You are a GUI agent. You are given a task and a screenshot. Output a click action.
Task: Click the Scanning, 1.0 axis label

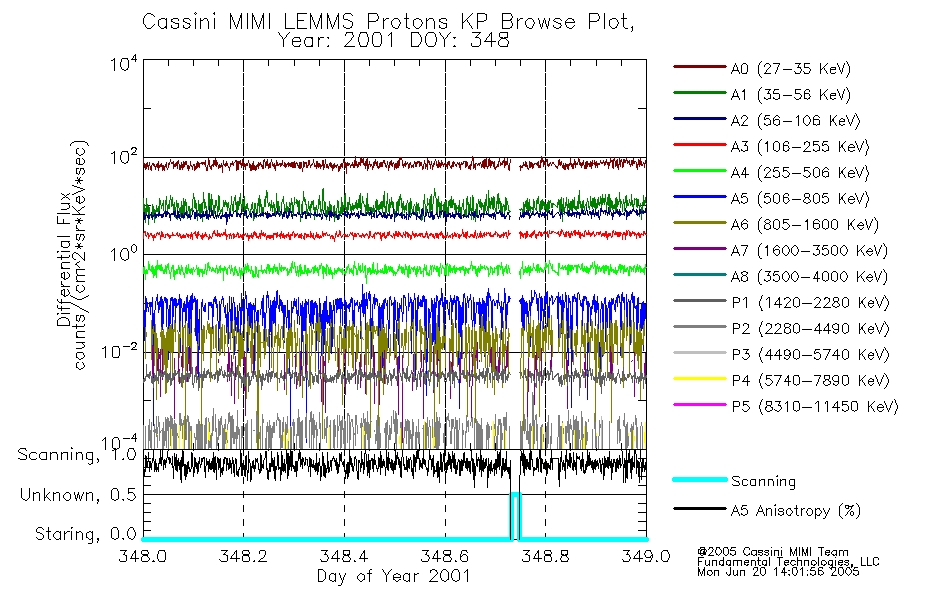[x=77, y=455]
